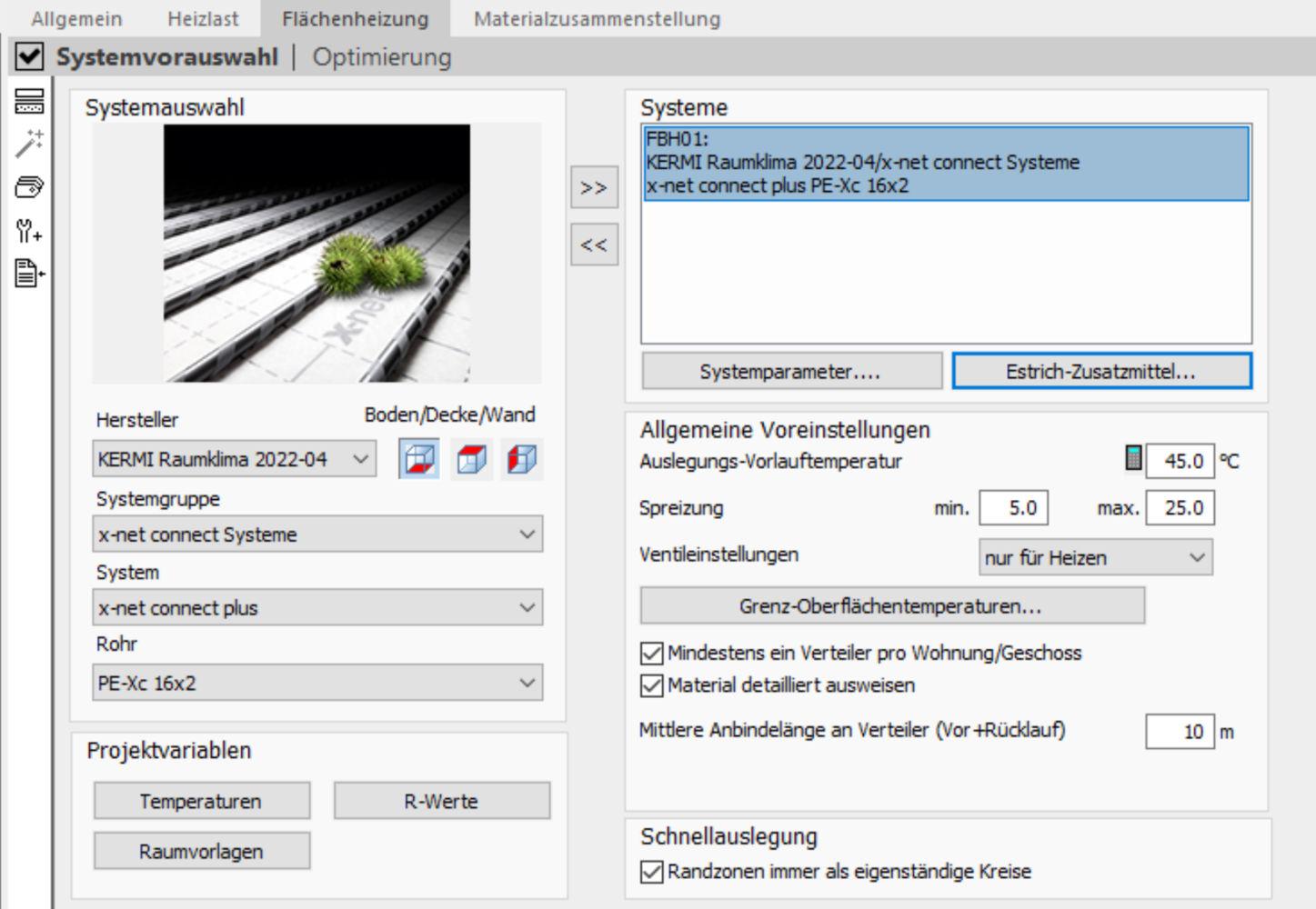Select the floor heating (Boden) cube icon
This screenshot has height=909, width=1316.
419,459
